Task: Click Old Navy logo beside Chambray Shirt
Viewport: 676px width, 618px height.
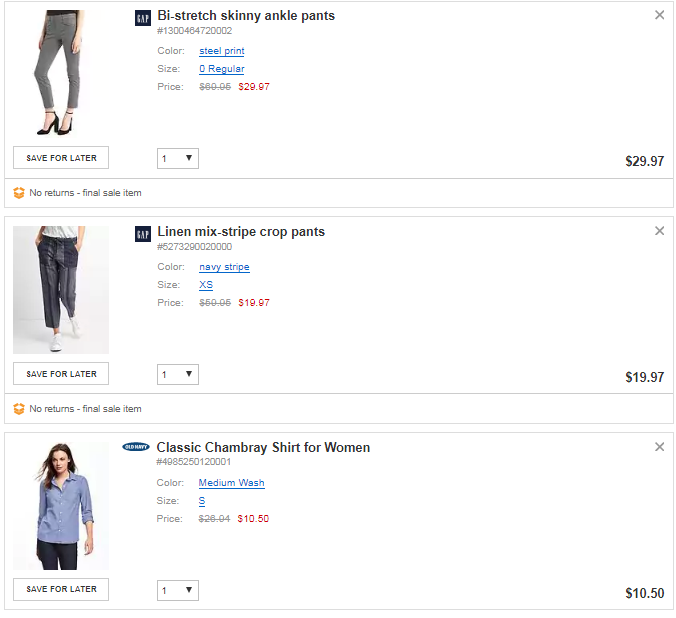Action: tap(136, 447)
